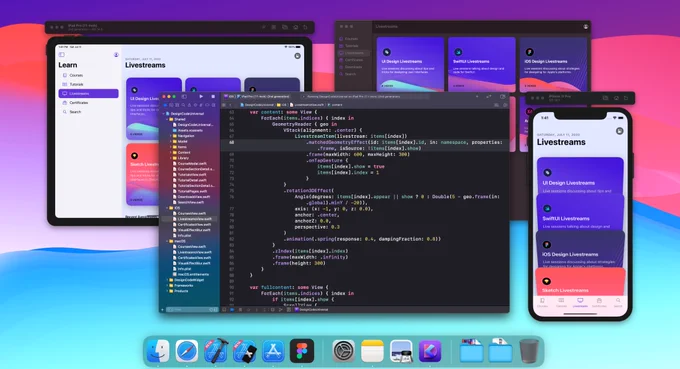The width and height of the screenshot is (680, 369).
Task: Open SwiftUI Livestreams card in Mac app
Action: (x=482, y=64)
